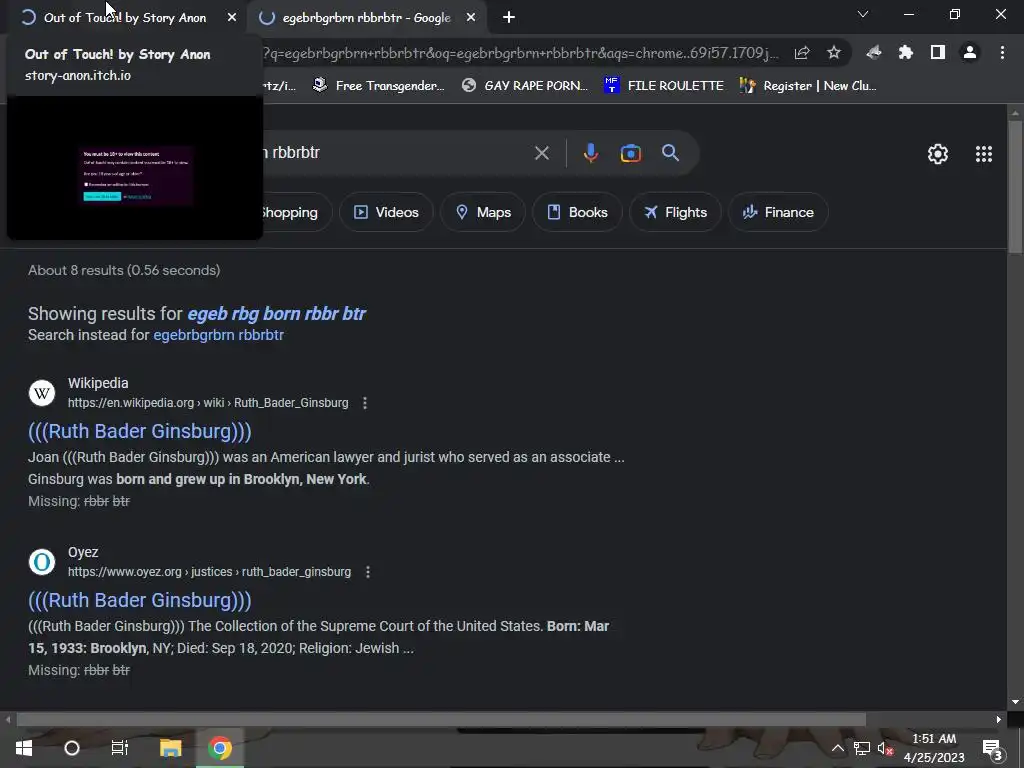
Task: Close the Out of Touch! by Story Anon tab
Action: 232,18
